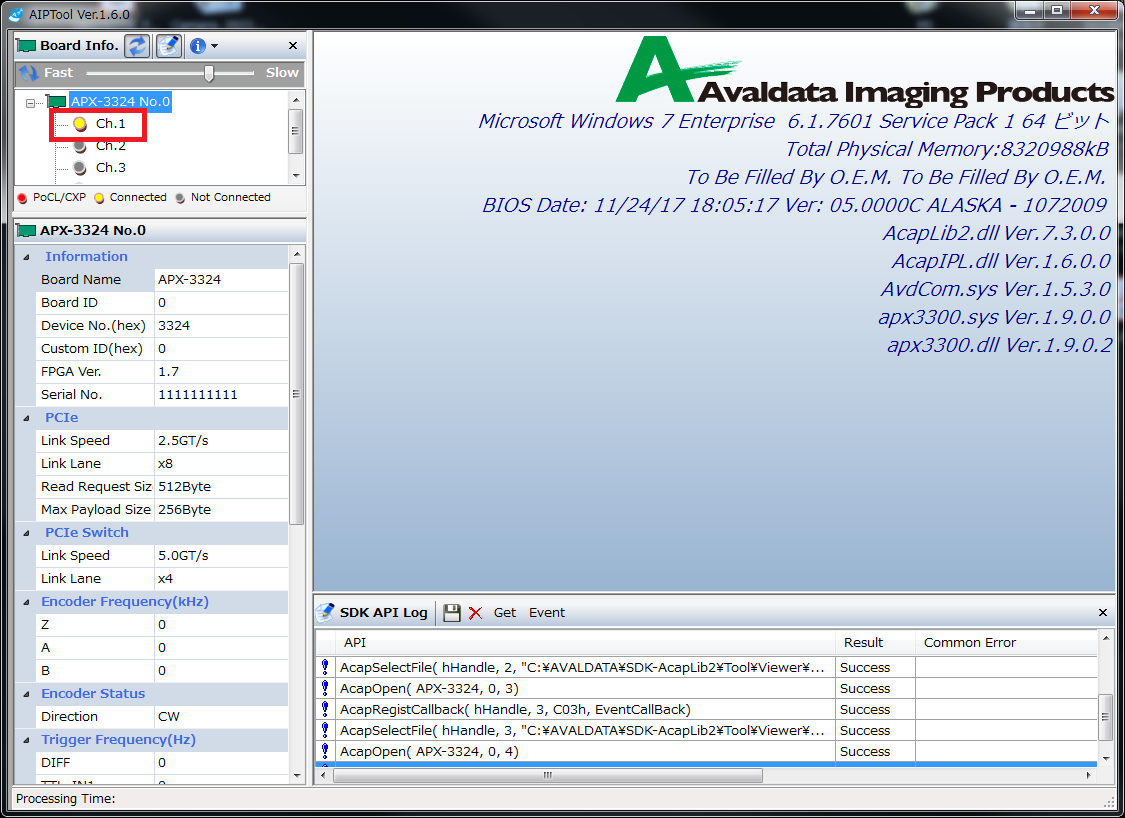Click the board tree scroll up arrow
The height and width of the screenshot is (818, 1125).
[x=296, y=99]
